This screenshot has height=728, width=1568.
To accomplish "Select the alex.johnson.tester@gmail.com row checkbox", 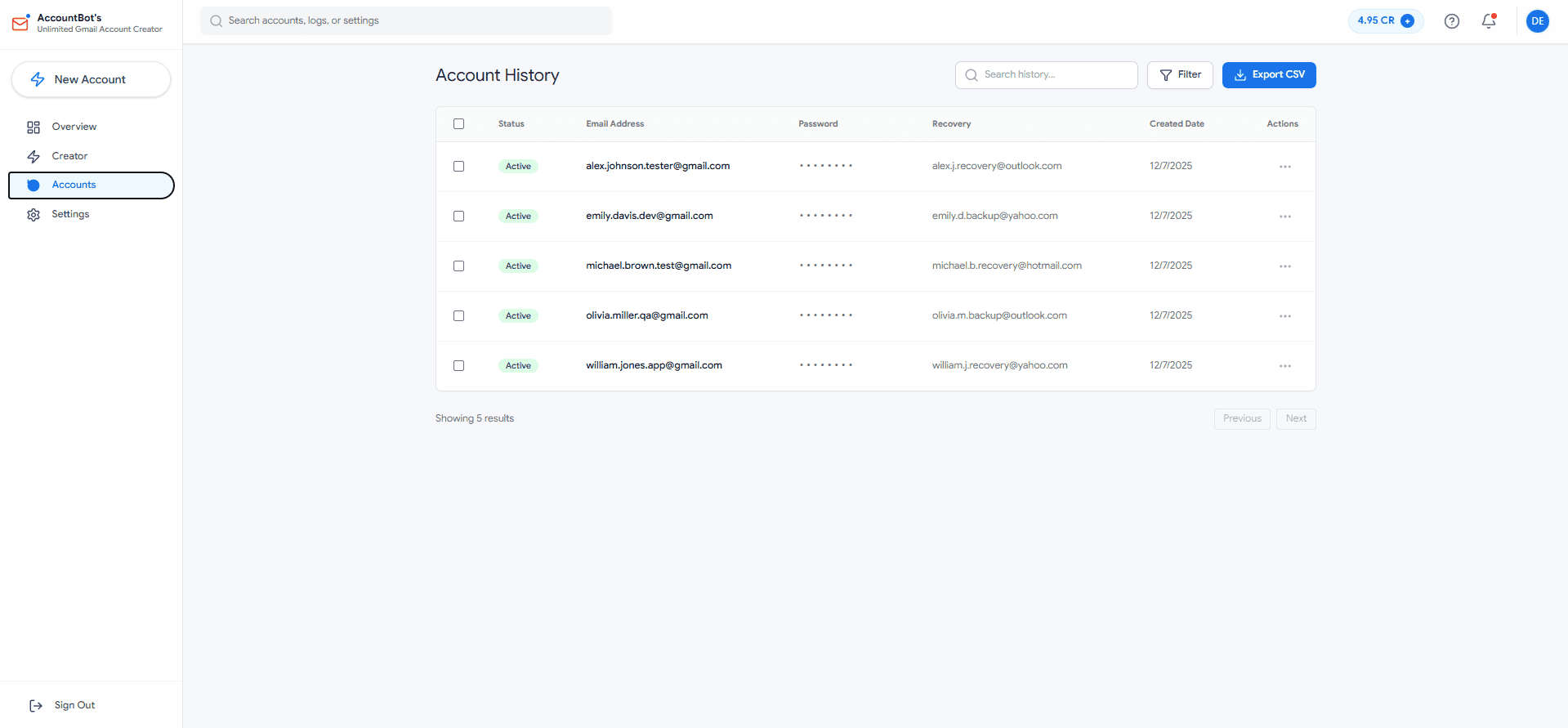I will (x=458, y=167).
